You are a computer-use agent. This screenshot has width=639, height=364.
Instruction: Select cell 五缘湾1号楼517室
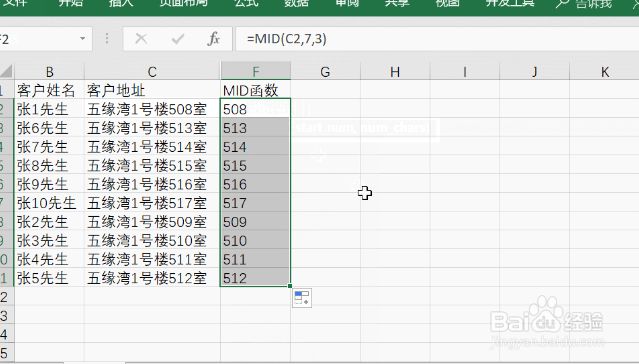click(x=152, y=203)
